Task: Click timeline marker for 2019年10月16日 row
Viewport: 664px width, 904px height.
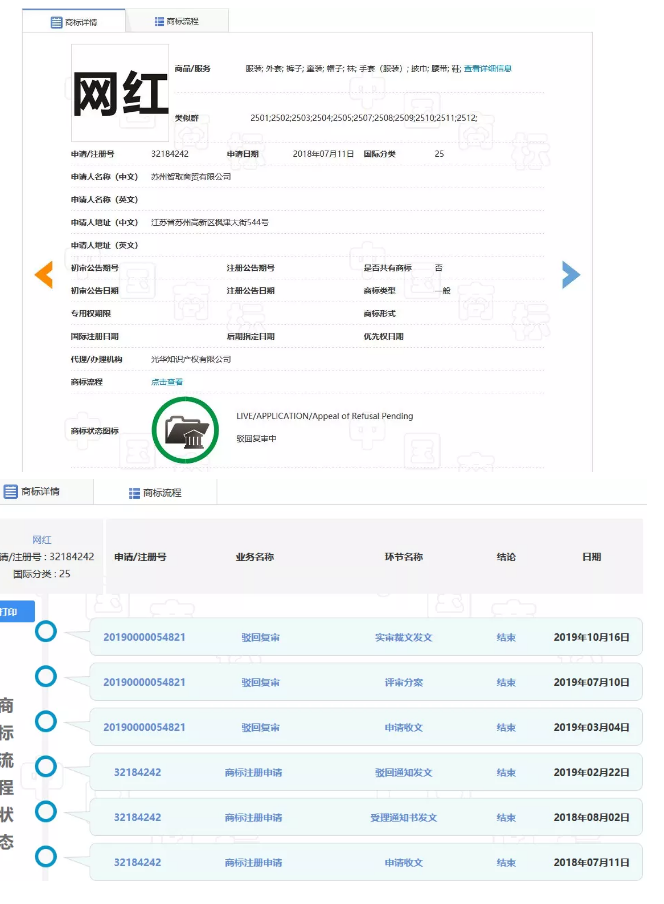Action: [x=46, y=631]
